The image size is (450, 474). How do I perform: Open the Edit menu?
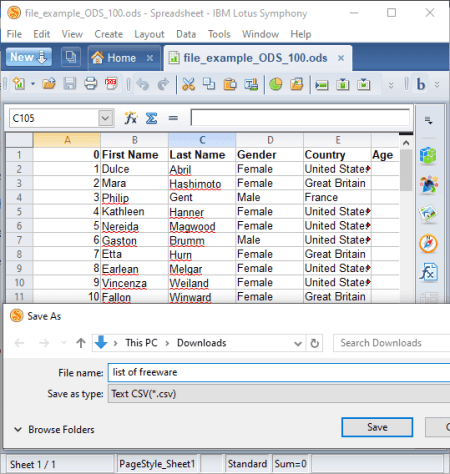(x=41, y=34)
